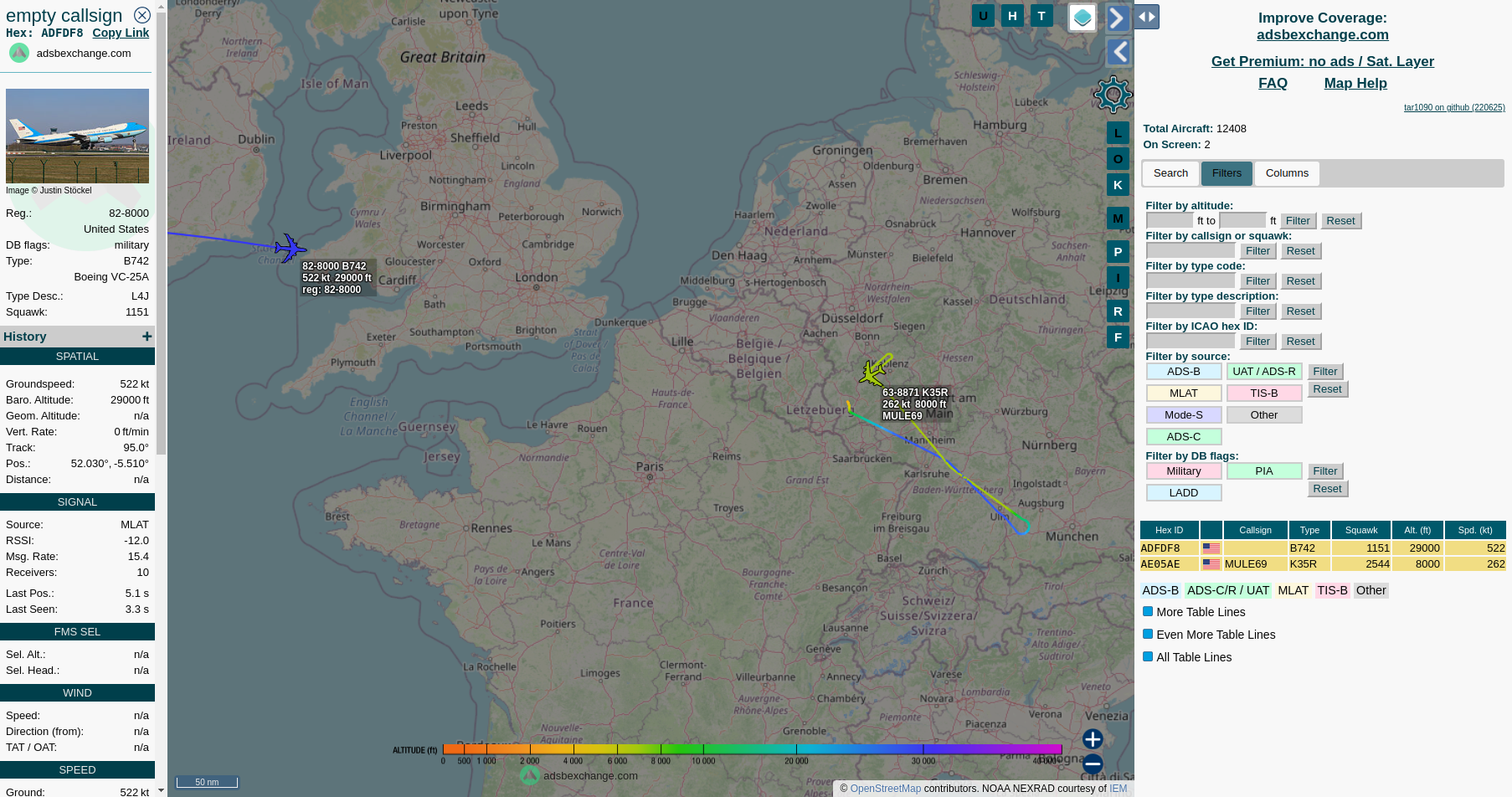Image resolution: width=1512 pixels, height=797 pixels.
Task: Click Filter button for altitude
Action: tap(1298, 221)
